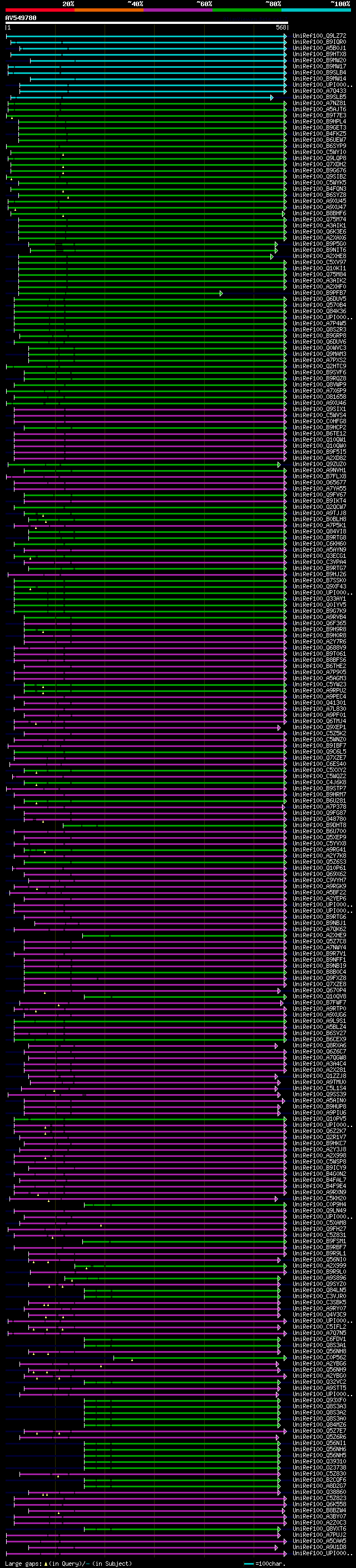The width and height of the screenshot is (356, 1568).
Task: Click the 'Large gaps' legend text
Action: pos(23,1563)
